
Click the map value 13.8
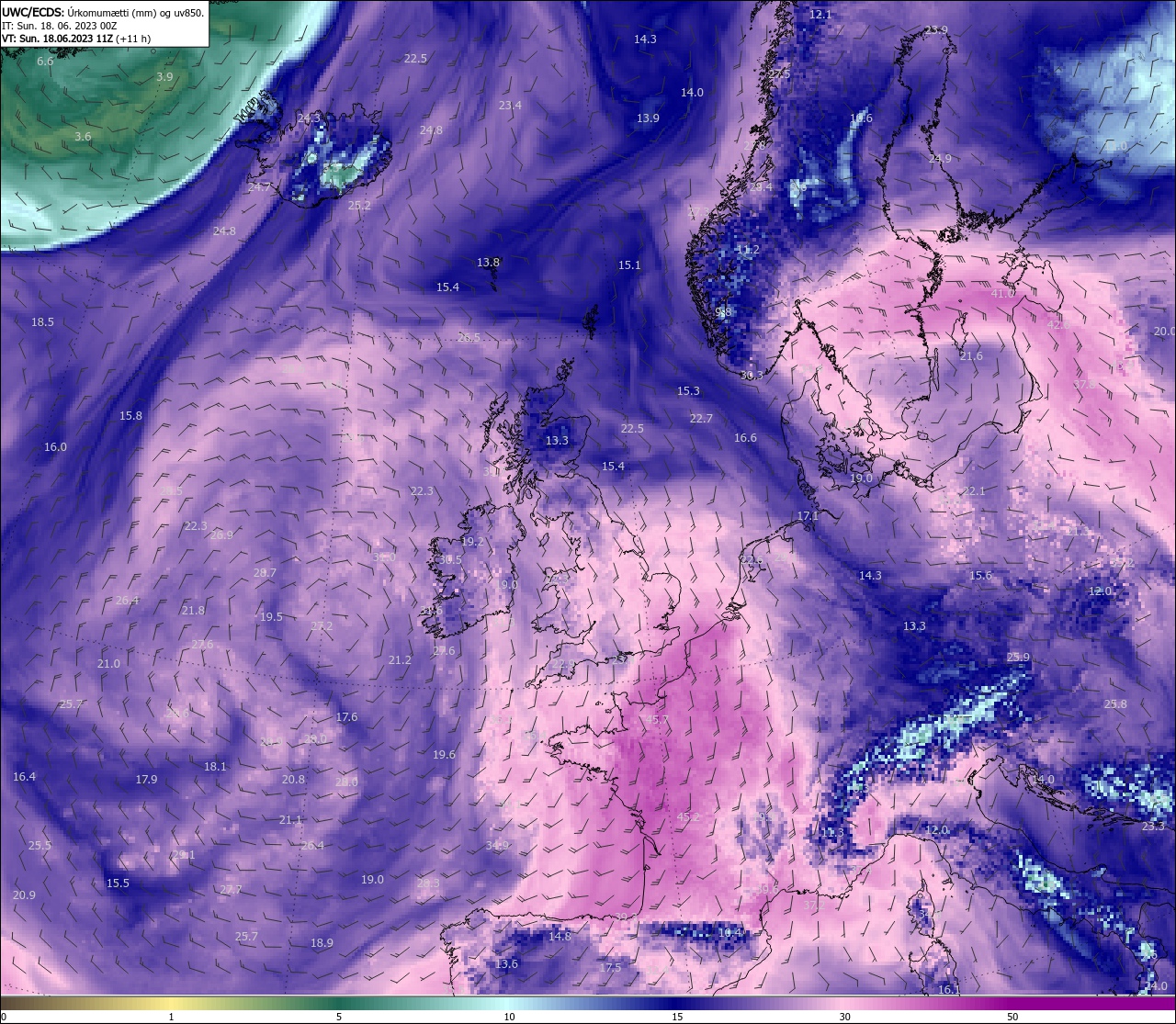pos(488,263)
